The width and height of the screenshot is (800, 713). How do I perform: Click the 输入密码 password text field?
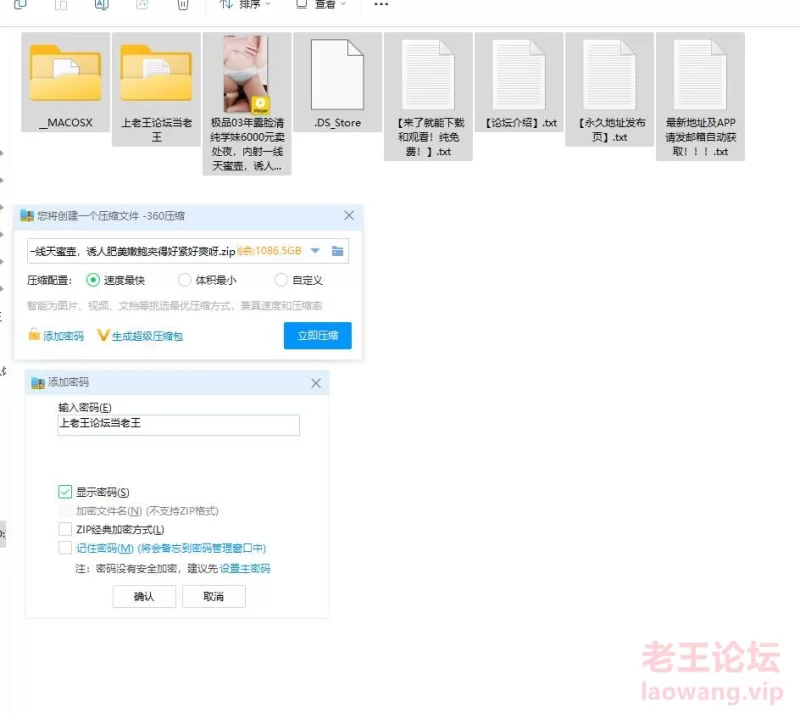click(179, 425)
